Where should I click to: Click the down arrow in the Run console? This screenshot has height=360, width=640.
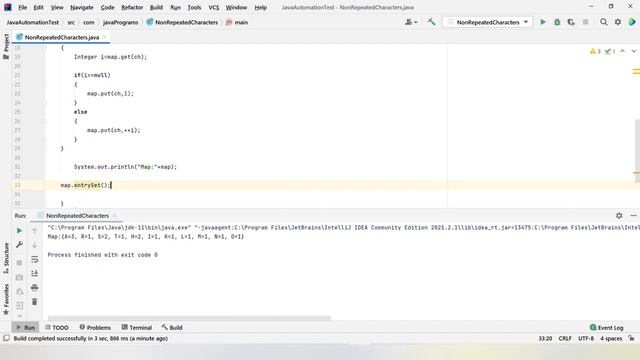pos(35,245)
